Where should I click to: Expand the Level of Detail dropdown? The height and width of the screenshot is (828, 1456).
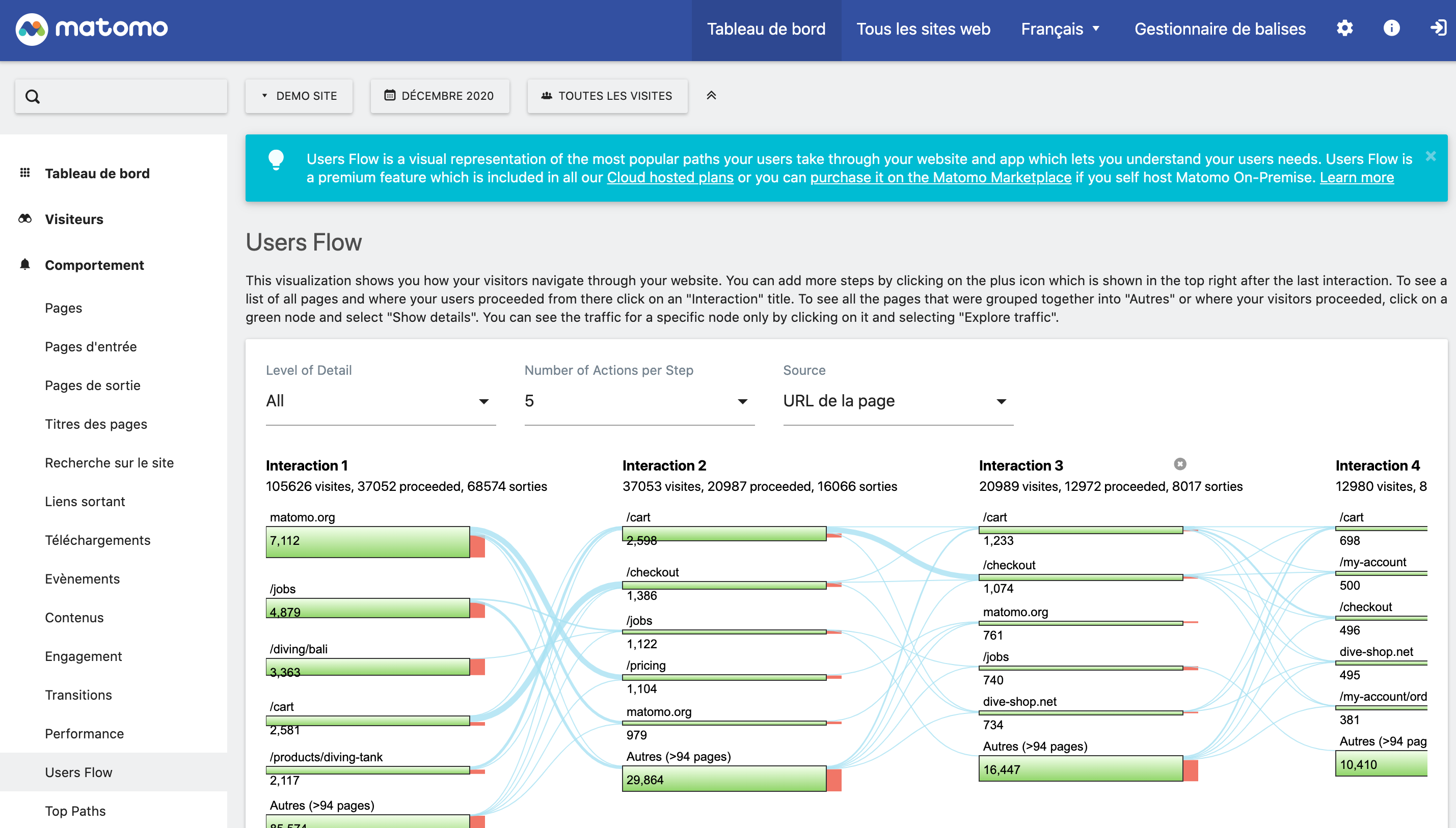380,401
